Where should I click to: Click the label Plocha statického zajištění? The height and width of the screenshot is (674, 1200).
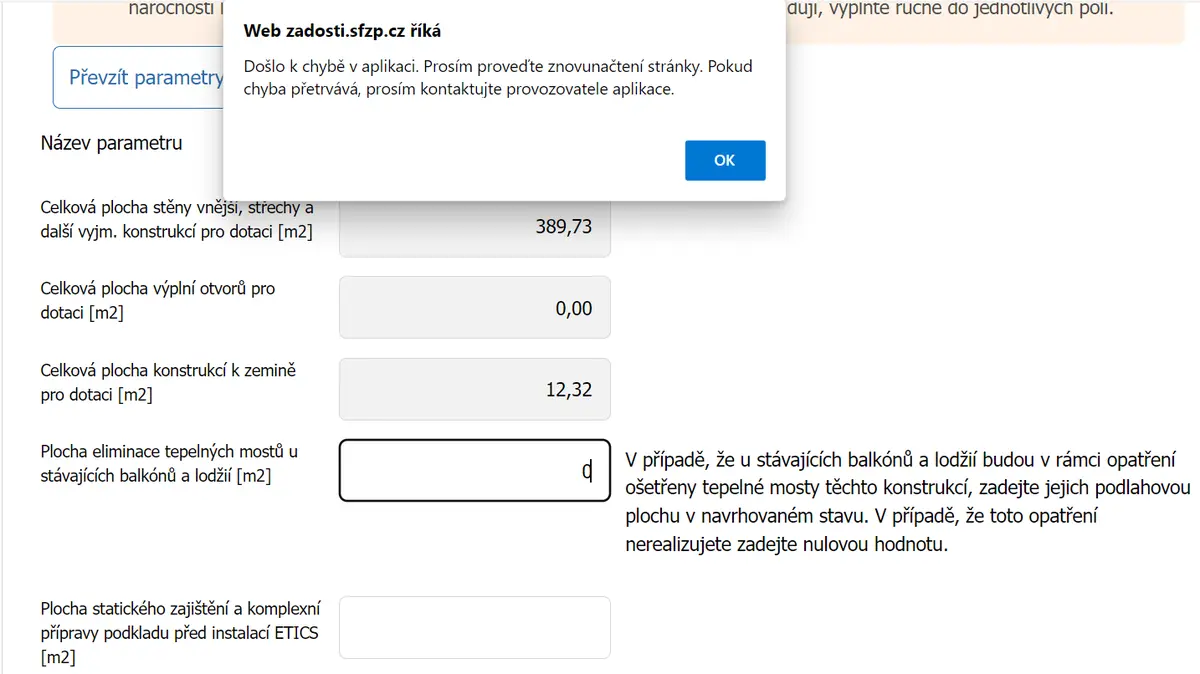[x=180, y=632]
